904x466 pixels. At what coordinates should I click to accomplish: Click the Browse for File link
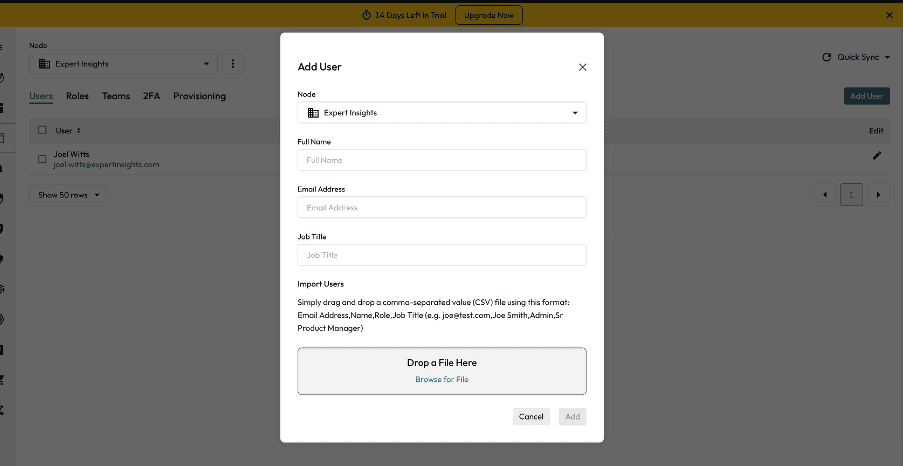click(x=442, y=379)
